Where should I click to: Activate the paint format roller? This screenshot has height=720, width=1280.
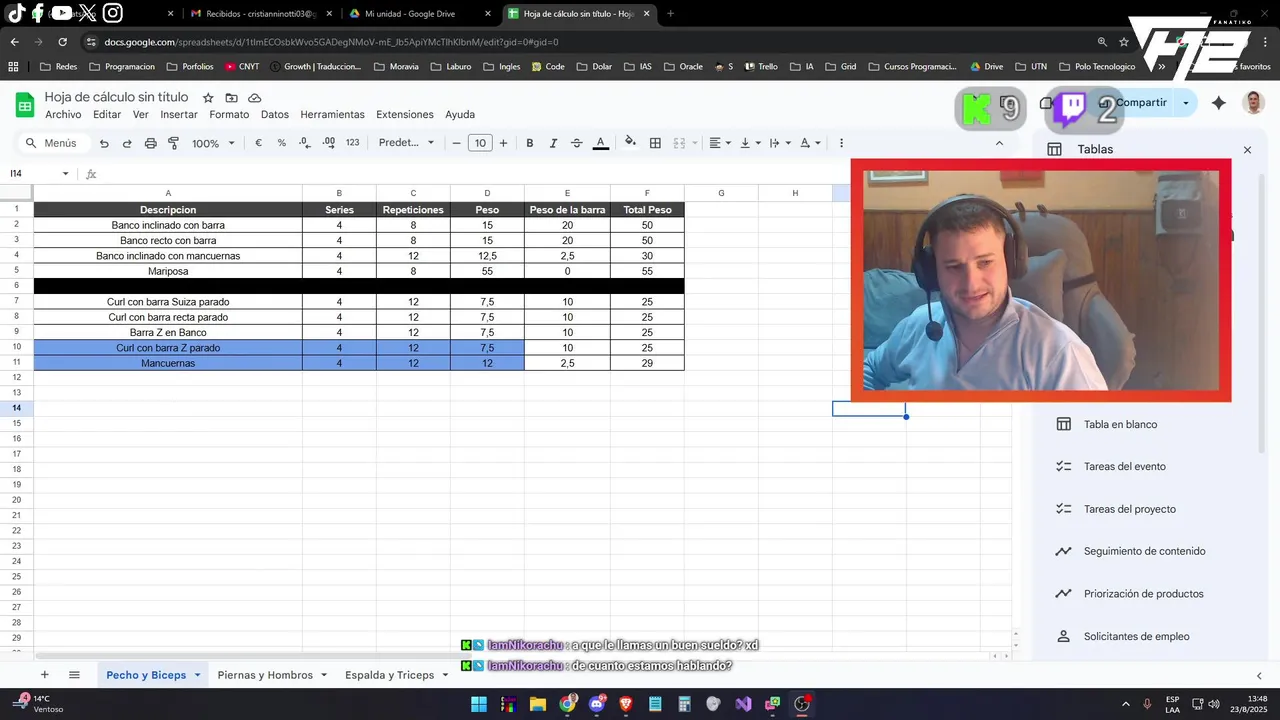pyautogui.click(x=173, y=143)
